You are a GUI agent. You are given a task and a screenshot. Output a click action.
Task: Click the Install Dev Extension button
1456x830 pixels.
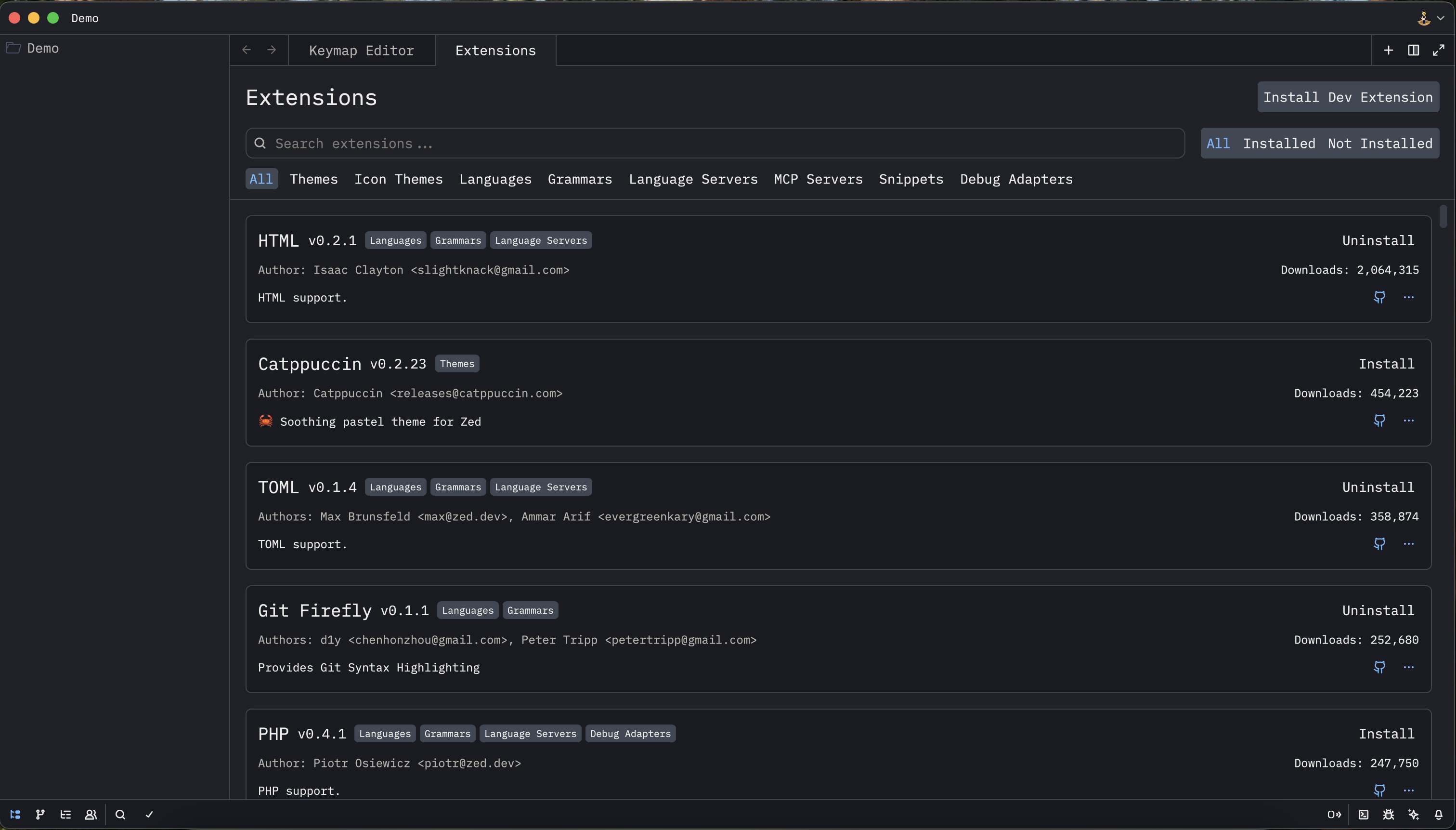pyautogui.click(x=1348, y=96)
